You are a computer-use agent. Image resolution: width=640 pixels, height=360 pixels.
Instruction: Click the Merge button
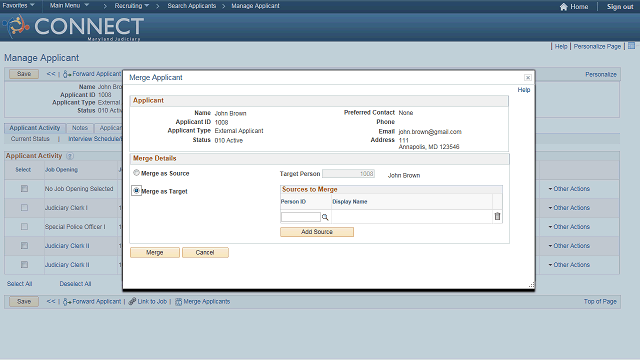pyautogui.click(x=155, y=253)
